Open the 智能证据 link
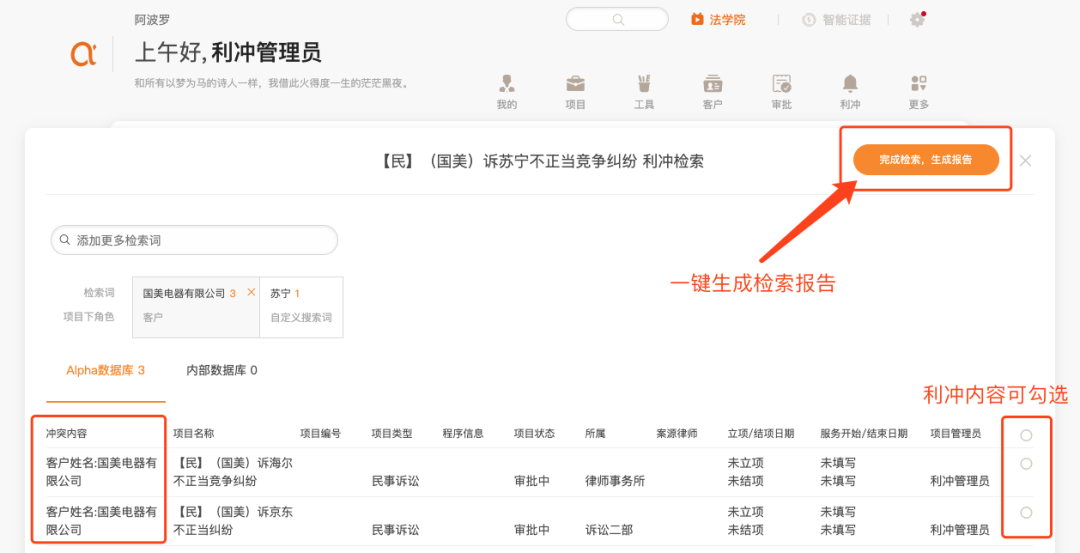The height and width of the screenshot is (553, 1080). tap(836, 20)
